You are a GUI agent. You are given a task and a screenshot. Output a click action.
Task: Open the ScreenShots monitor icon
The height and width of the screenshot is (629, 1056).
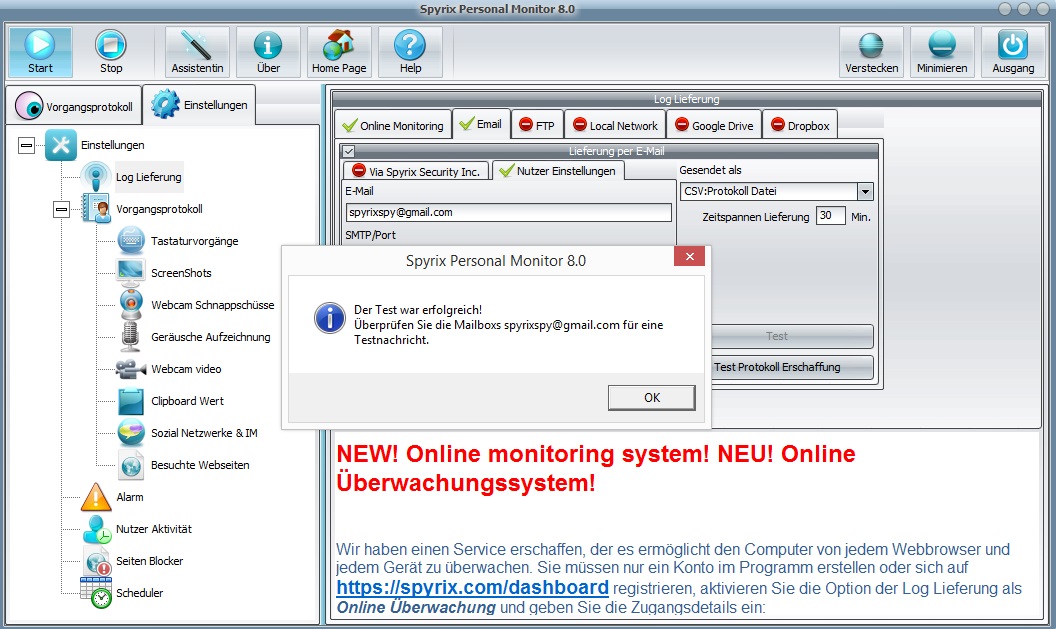coord(131,273)
